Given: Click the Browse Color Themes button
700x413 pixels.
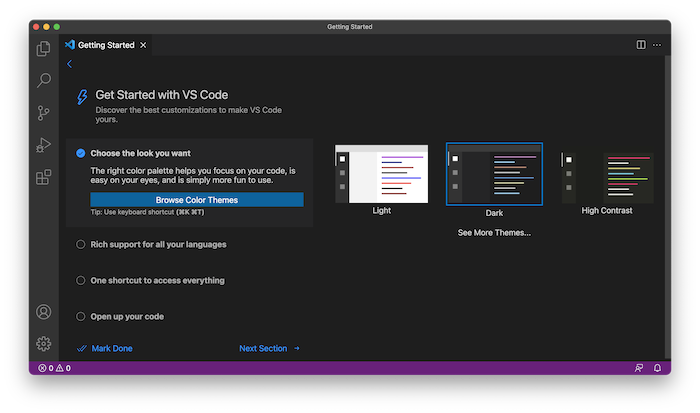Looking at the screenshot, I should tap(197, 200).
